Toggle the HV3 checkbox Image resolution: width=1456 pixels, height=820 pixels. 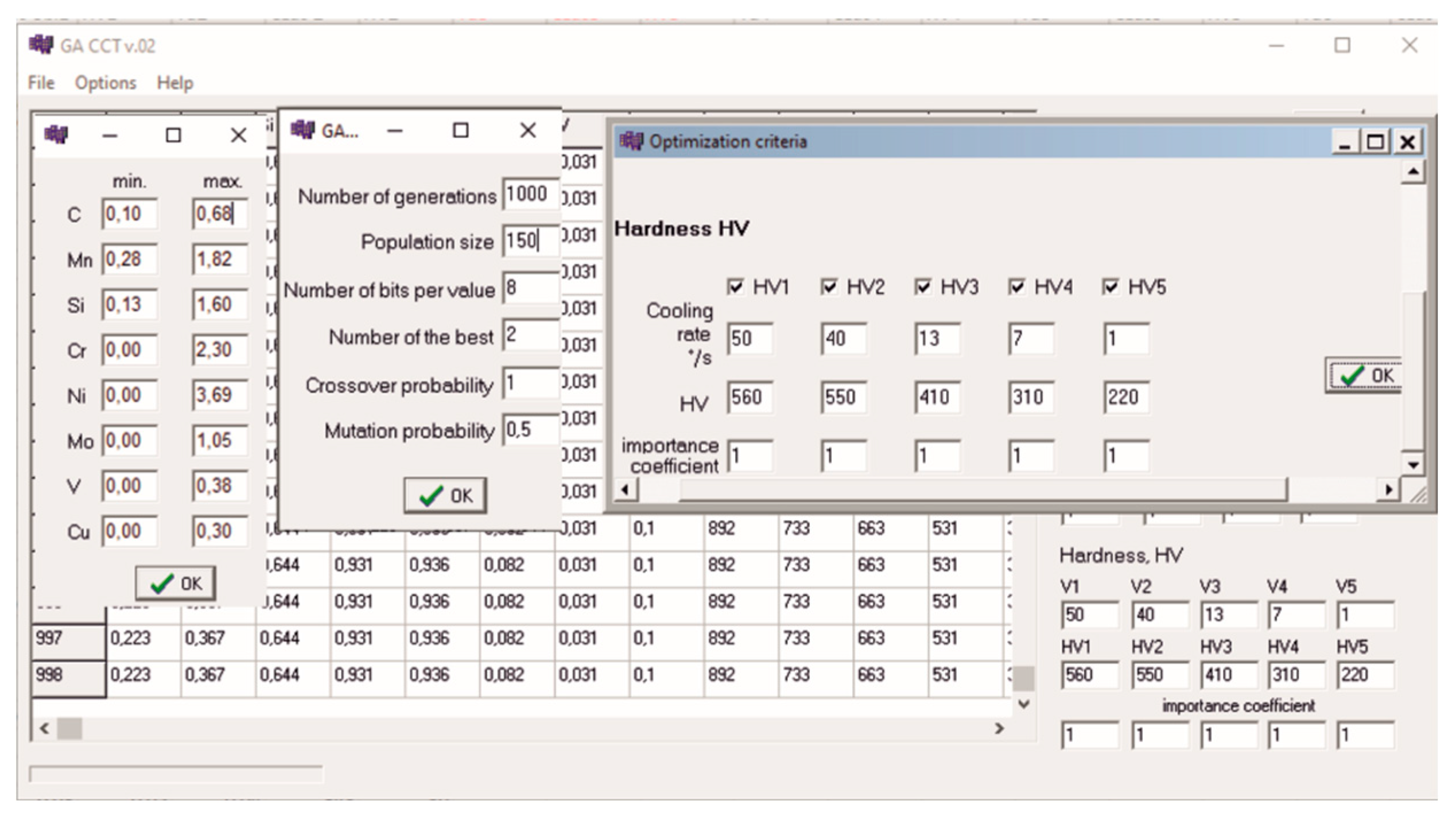(923, 287)
